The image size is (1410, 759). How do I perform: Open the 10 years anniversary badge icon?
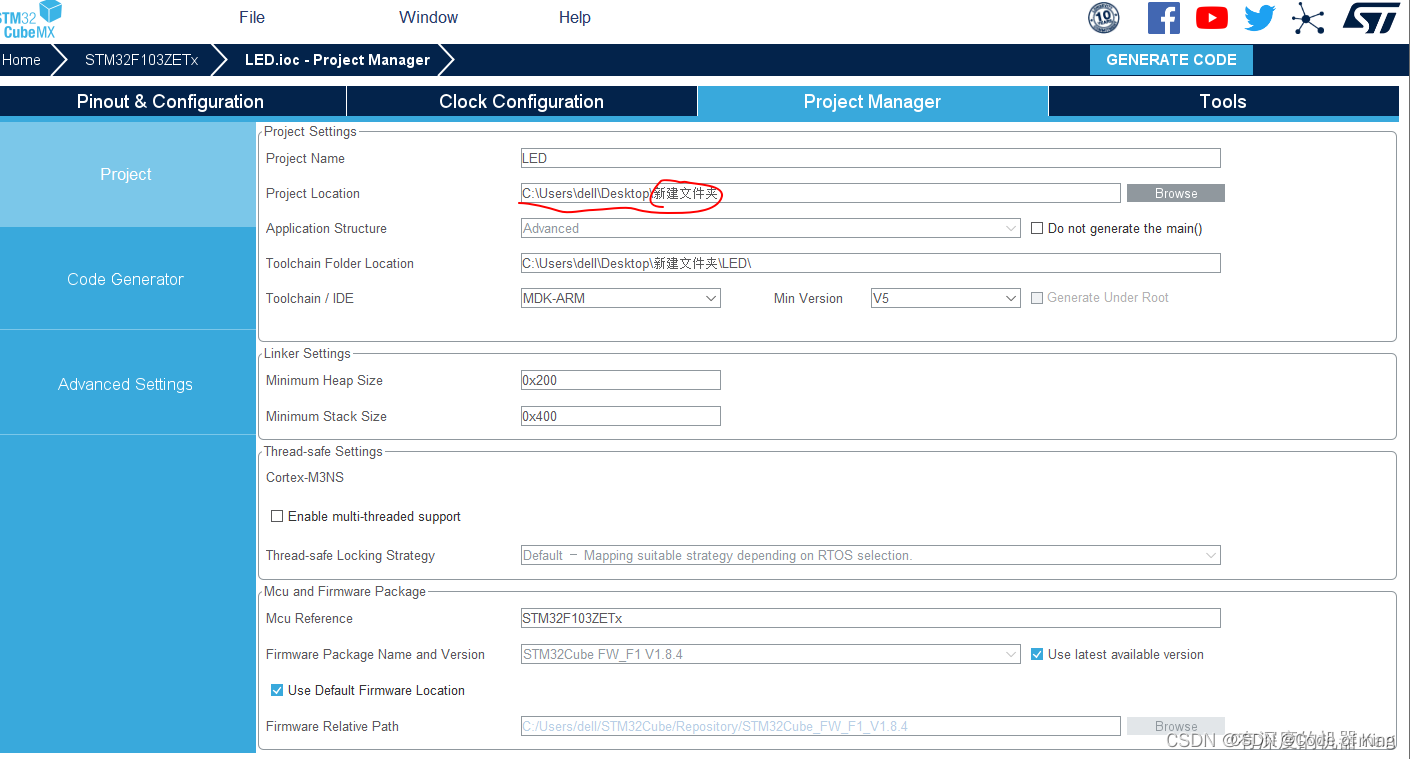[x=1103, y=18]
